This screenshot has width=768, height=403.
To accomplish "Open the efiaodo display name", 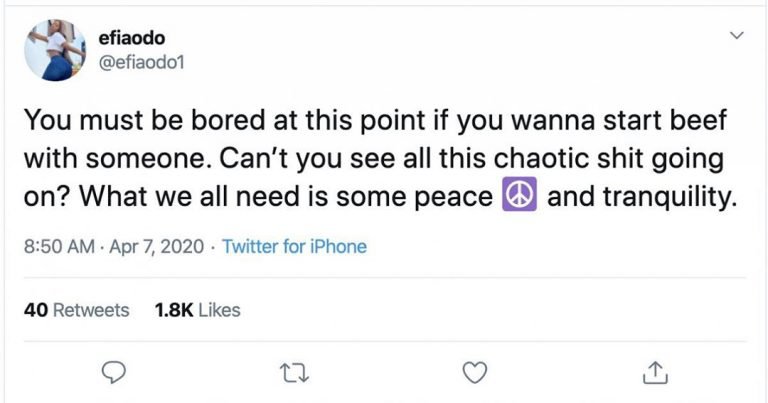I will [x=132, y=38].
